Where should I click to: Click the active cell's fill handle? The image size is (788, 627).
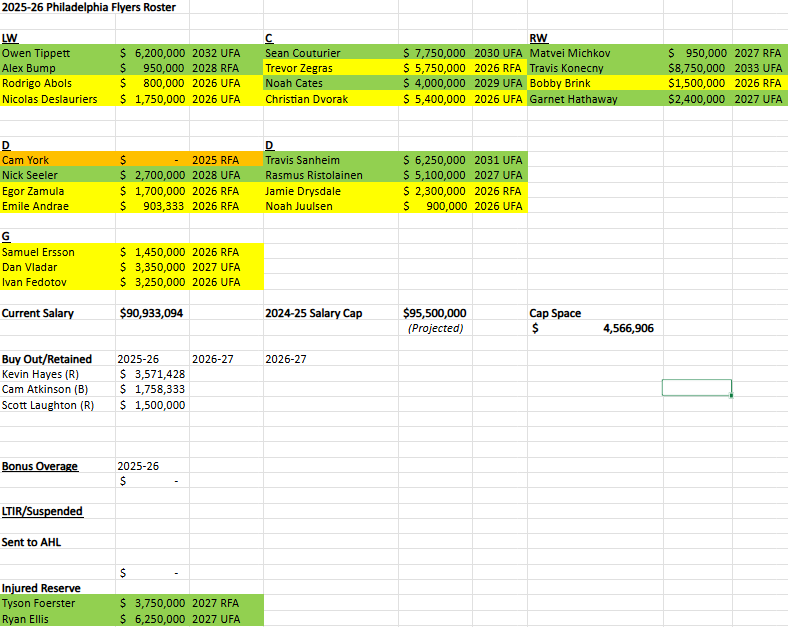point(731,395)
